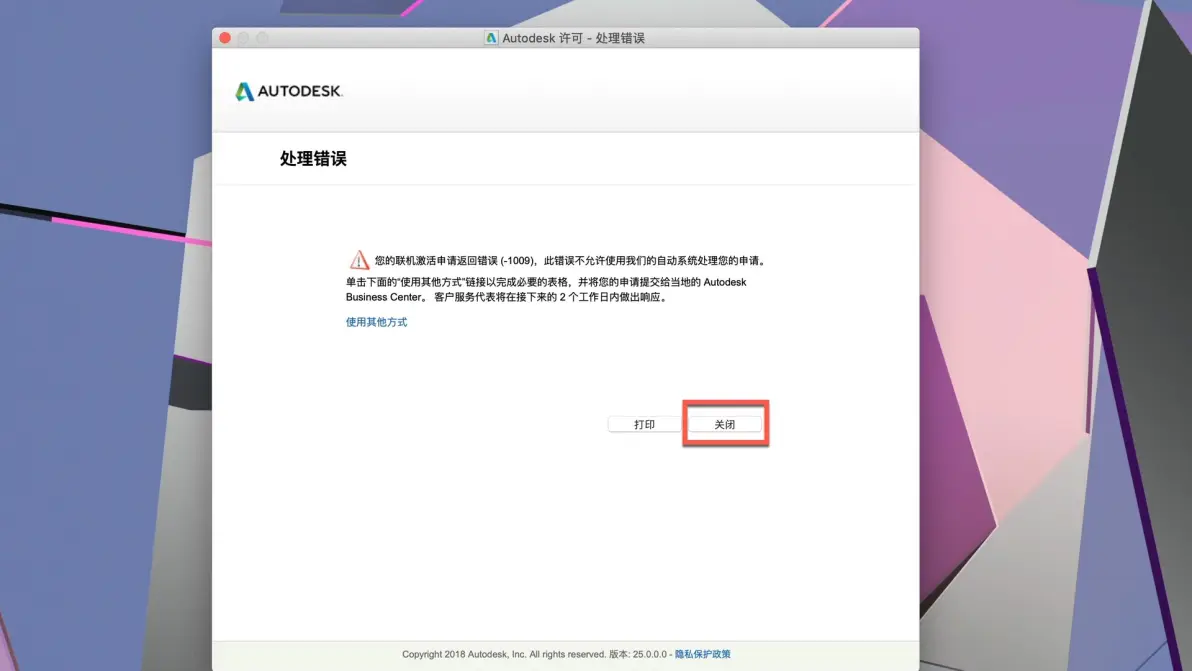Viewport: 1192px width, 671px height.
Task: Click the Autodesk logo in the header
Action: (x=289, y=91)
